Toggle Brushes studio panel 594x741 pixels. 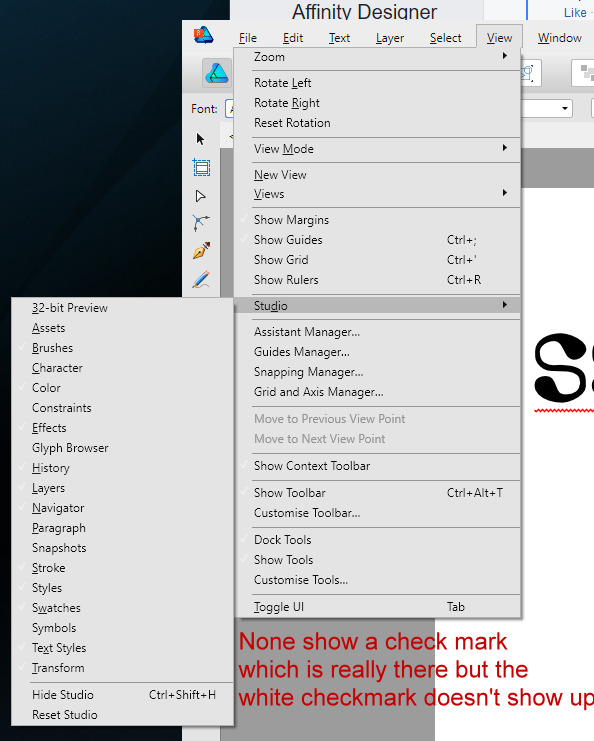click(x=122, y=348)
